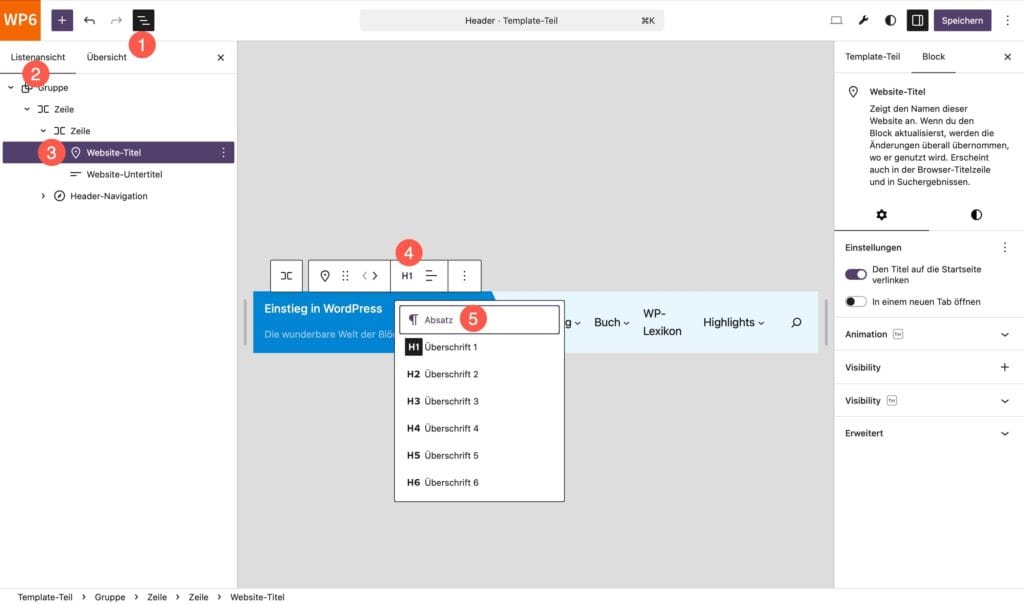The image size is (1024, 605).
Task: Toggle the settings sidebar panel button
Action: 917,20
